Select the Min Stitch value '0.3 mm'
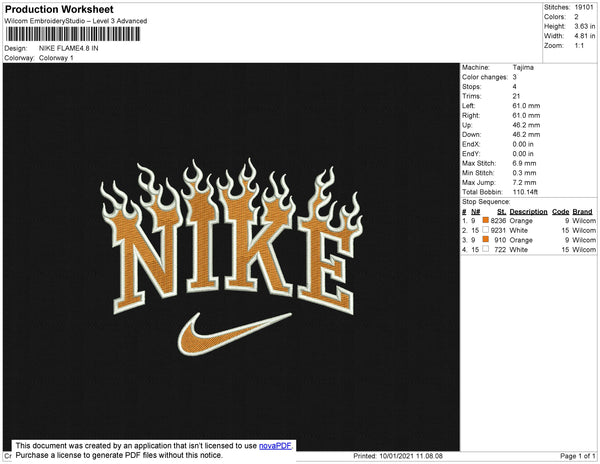The image size is (600, 464). click(524, 173)
